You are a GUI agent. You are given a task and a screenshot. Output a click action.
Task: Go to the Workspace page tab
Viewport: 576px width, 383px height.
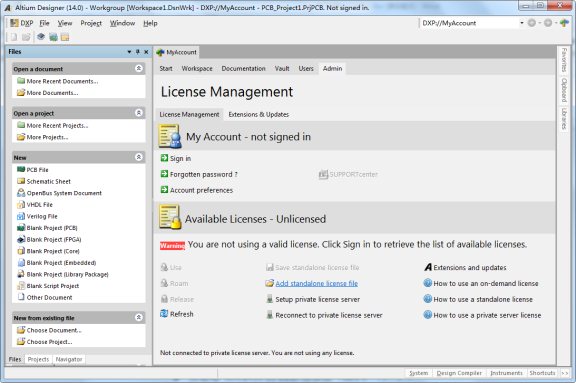point(197,69)
